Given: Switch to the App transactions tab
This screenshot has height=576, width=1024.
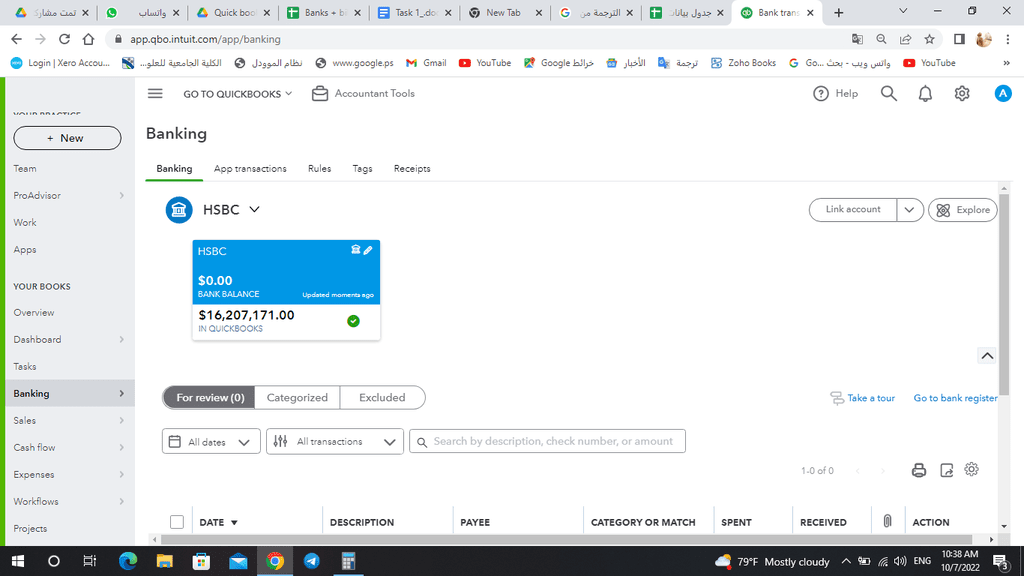Looking at the screenshot, I should [x=250, y=168].
